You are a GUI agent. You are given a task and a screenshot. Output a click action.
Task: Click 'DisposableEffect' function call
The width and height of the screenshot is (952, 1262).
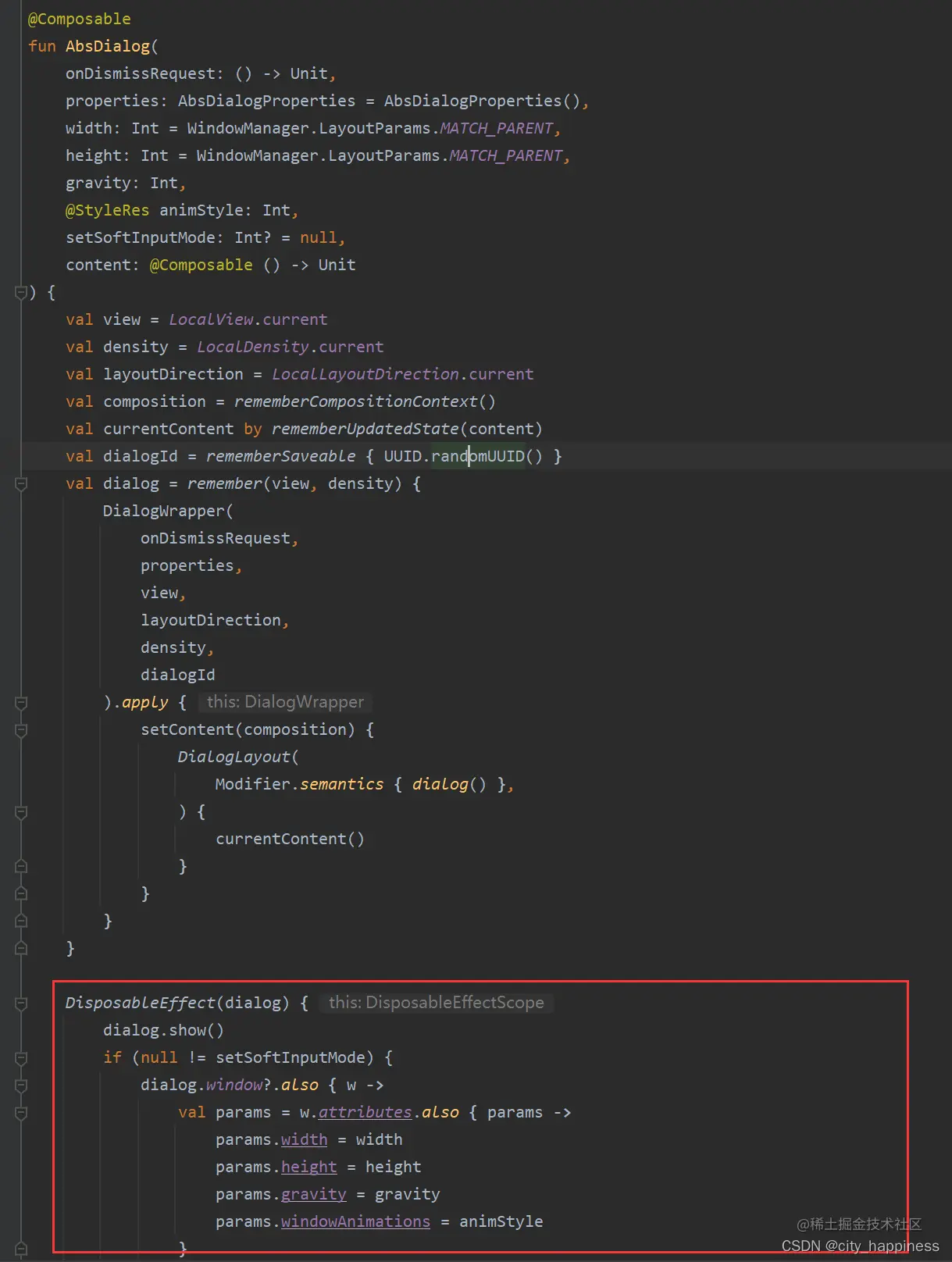[x=141, y=1003]
